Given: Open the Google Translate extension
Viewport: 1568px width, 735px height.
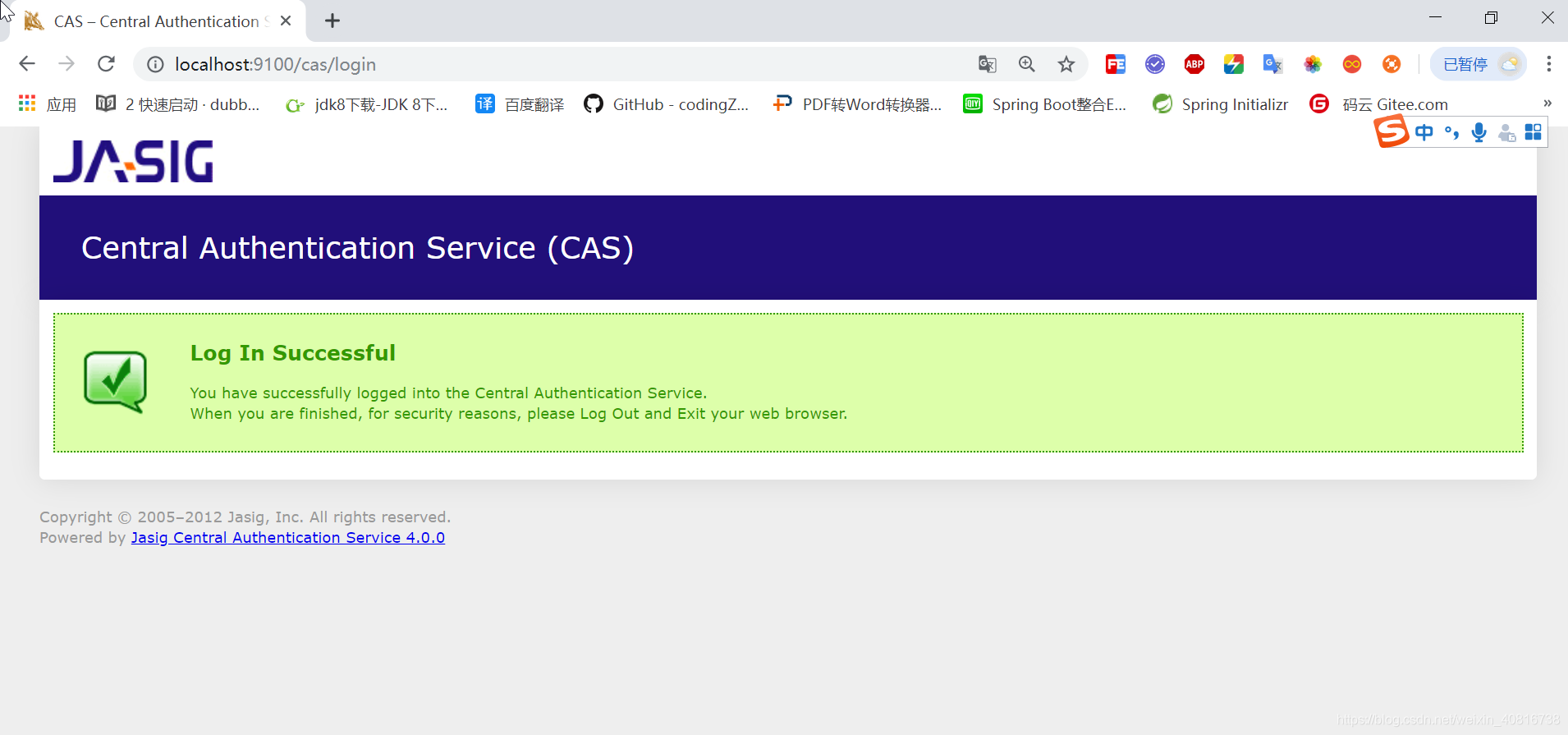Looking at the screenshot, I should pyautogui.click(x=1273, y=64).
